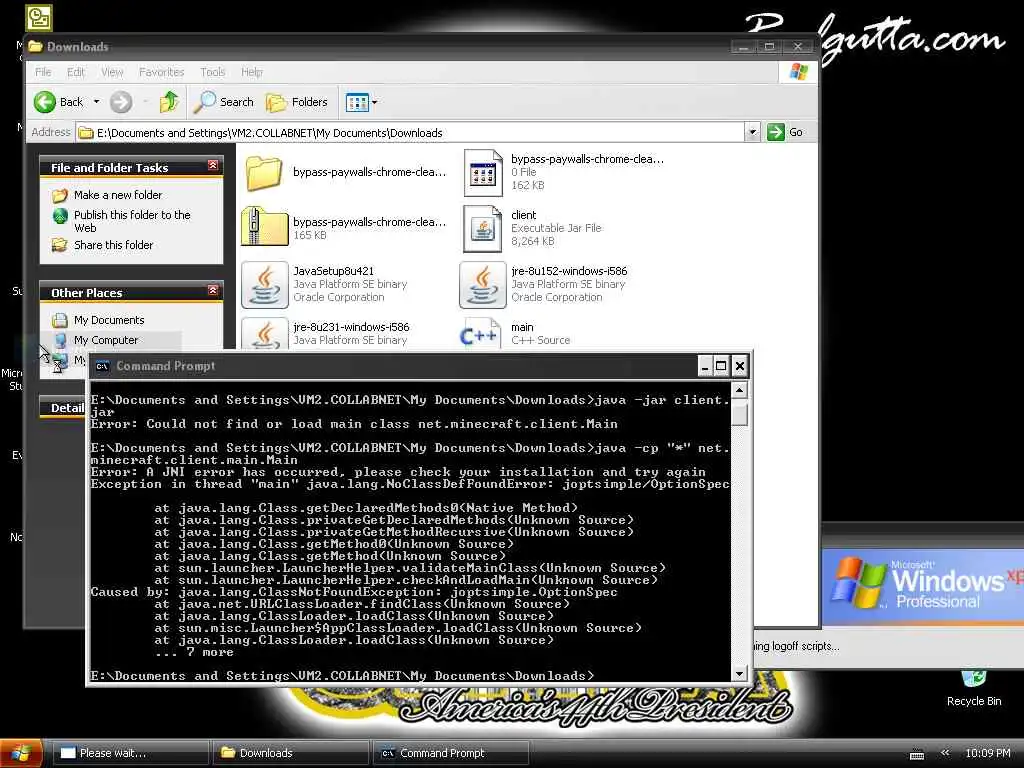Select the JavaSetup8u421 file name label
The height and width of the screenshot is (768, 1024).
[333, 271]
